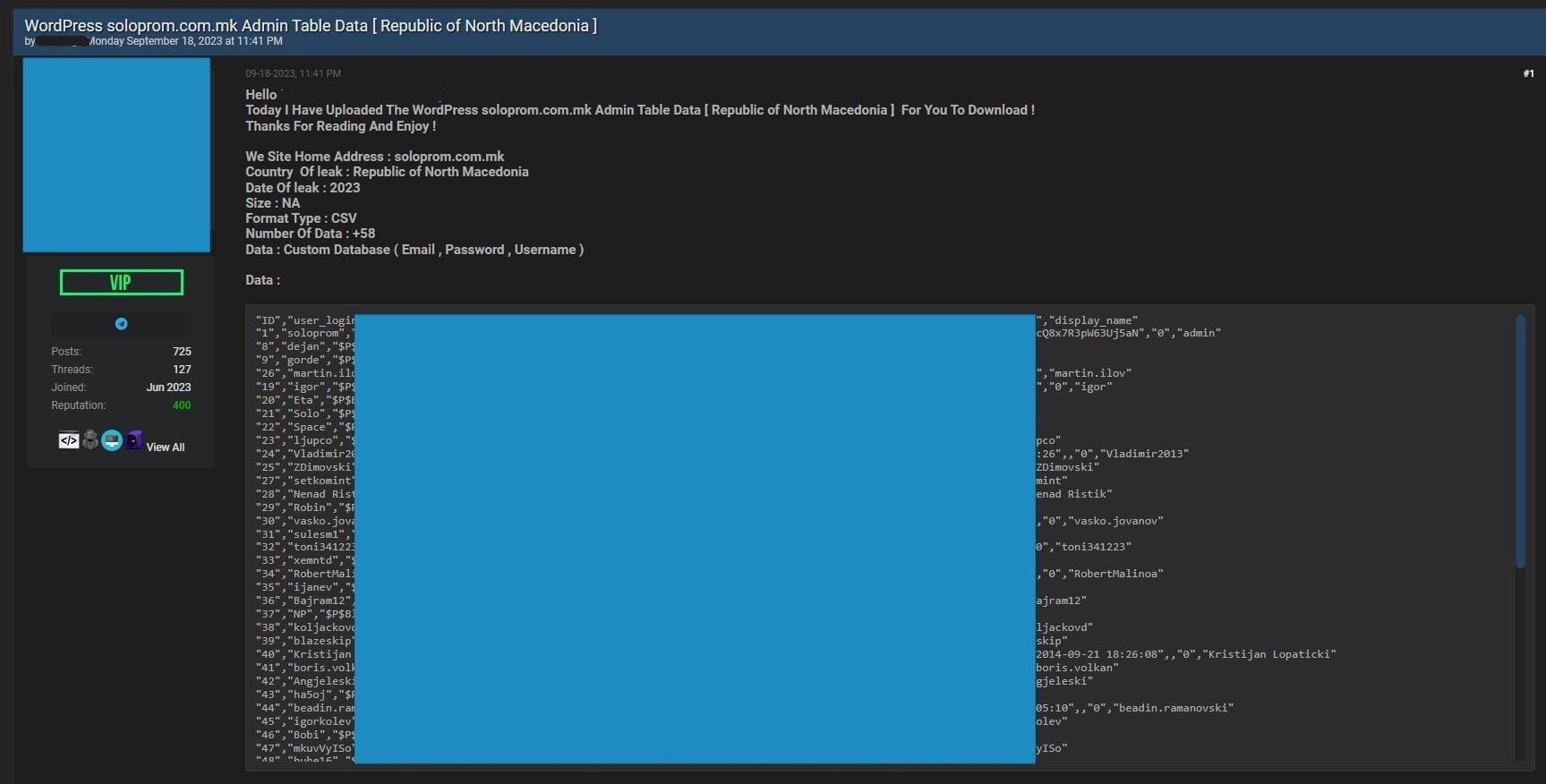The image size is (1546, 784).
Task: Click 'We Site Home Address : soloprom.com.mk' line
Action: [375, 157]
